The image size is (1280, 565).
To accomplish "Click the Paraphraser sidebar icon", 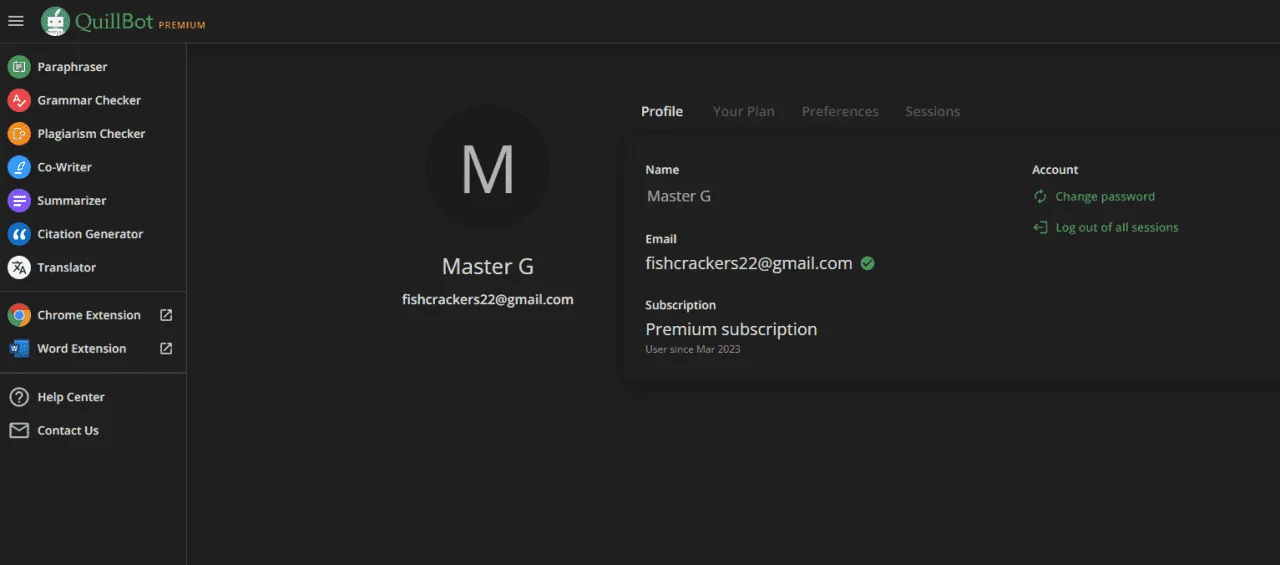I will pyautogui.click(x=19, y=67).
